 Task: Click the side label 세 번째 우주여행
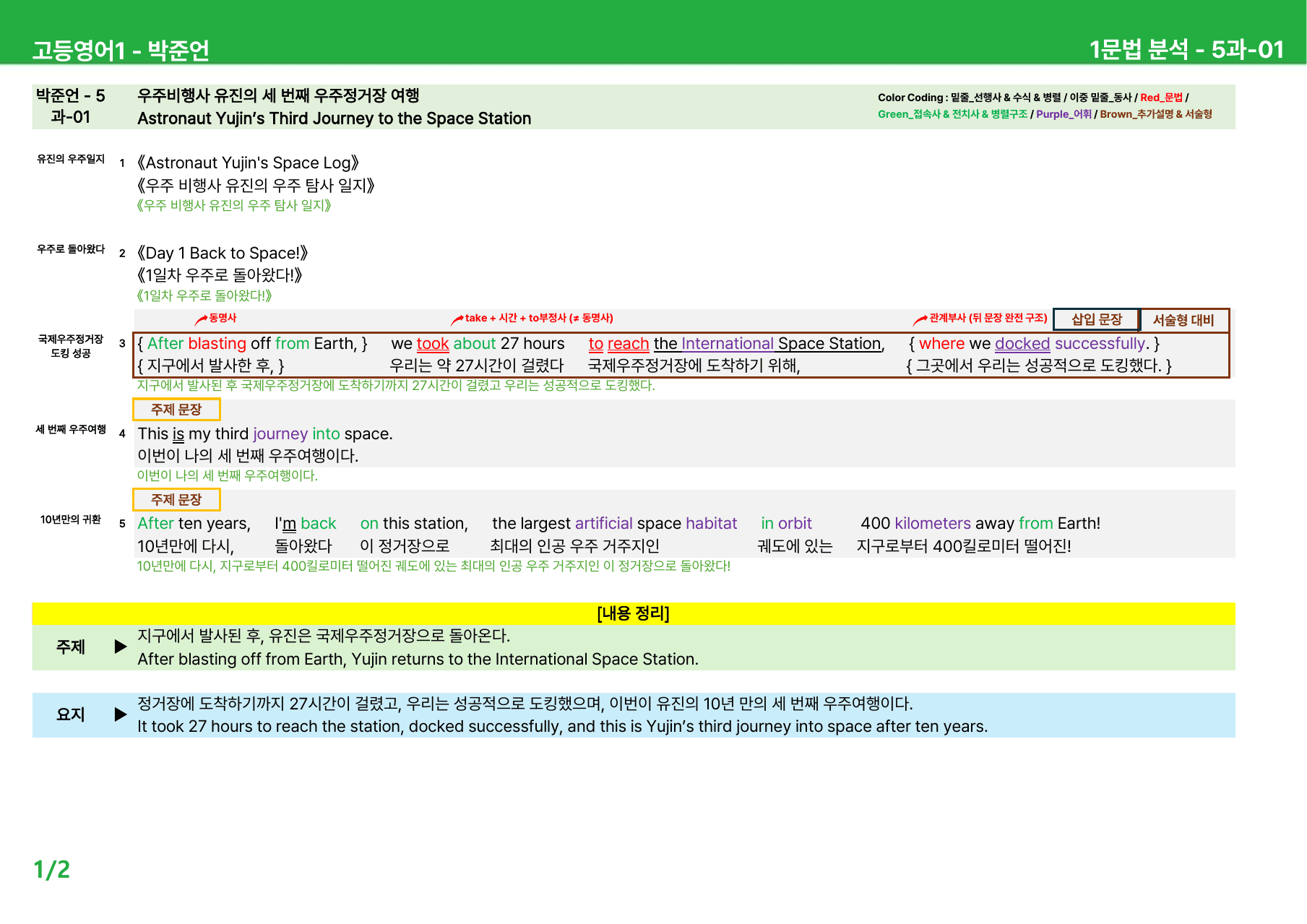(71, 430)
